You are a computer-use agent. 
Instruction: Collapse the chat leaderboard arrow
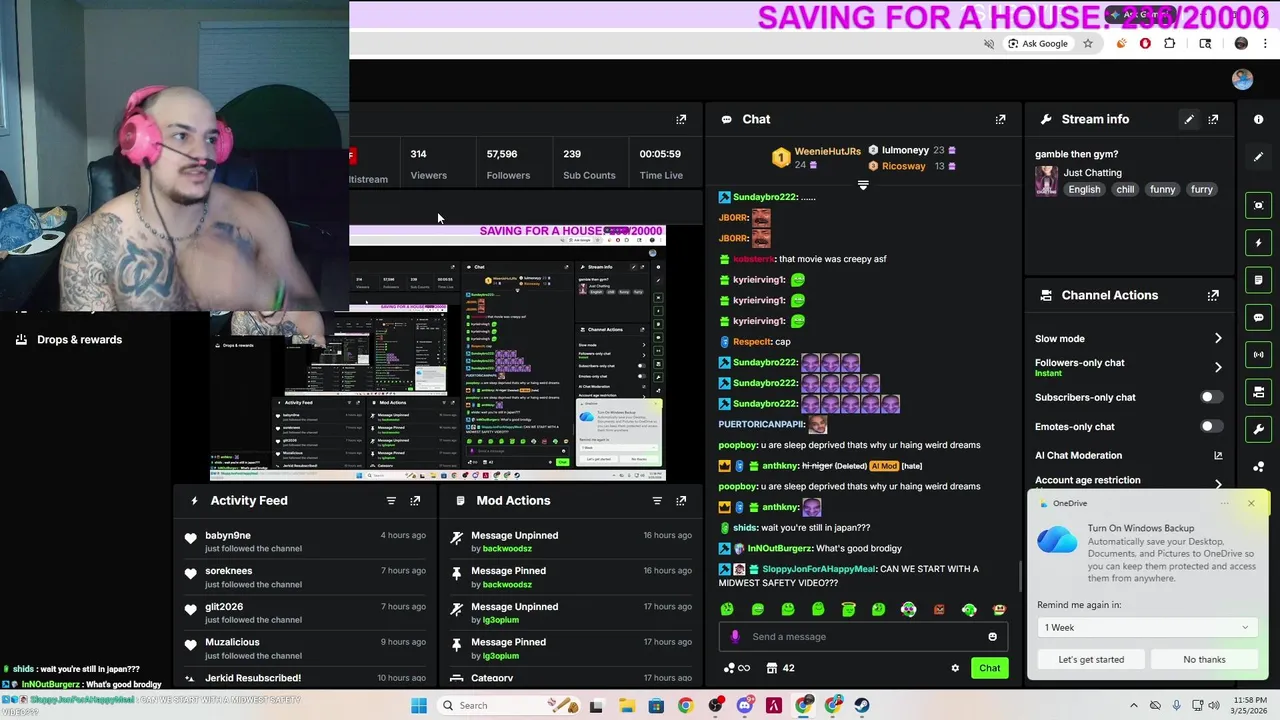point(863,185)
